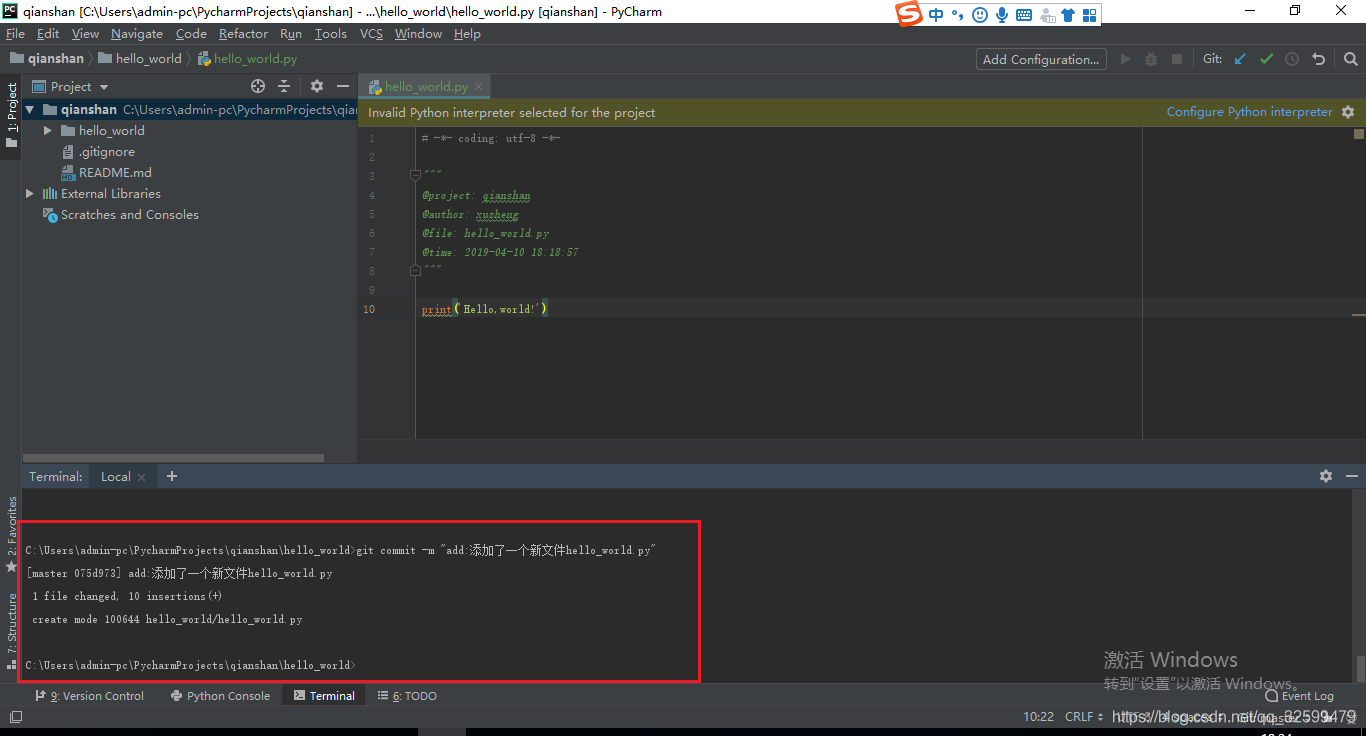Open the 7: Structure side tab
Screen dimensions: 1366x736
pyautogui.click(x=11, y=631)
